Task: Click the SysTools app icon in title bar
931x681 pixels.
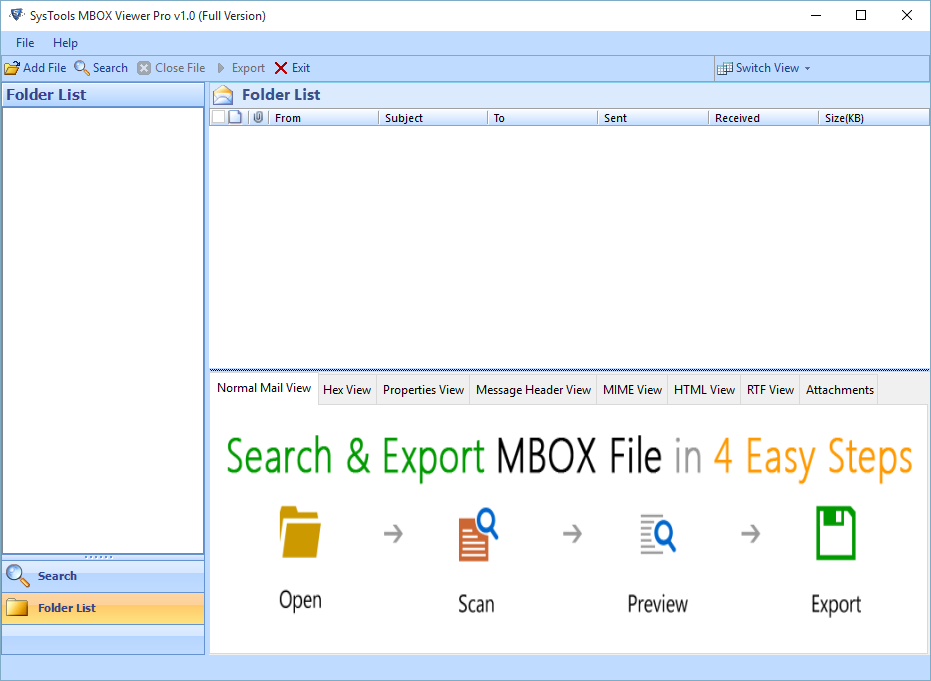Action: 17,15
